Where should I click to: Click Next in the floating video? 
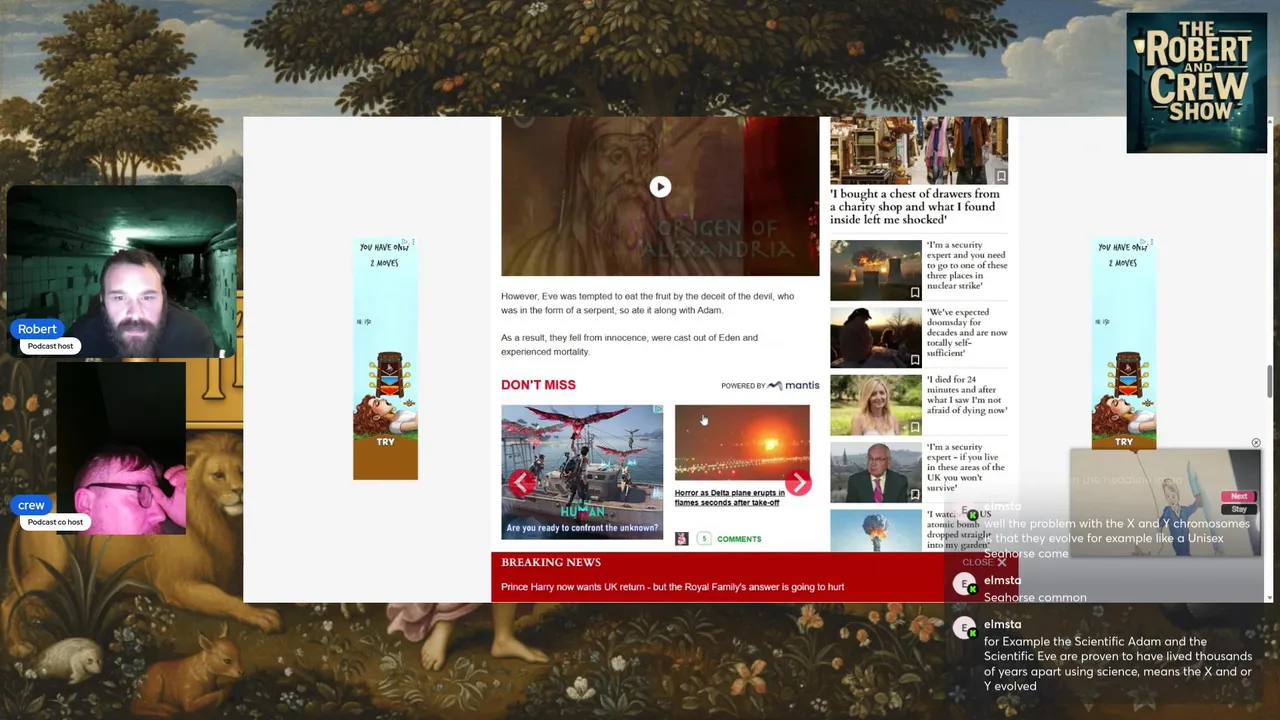(1239, 497)
